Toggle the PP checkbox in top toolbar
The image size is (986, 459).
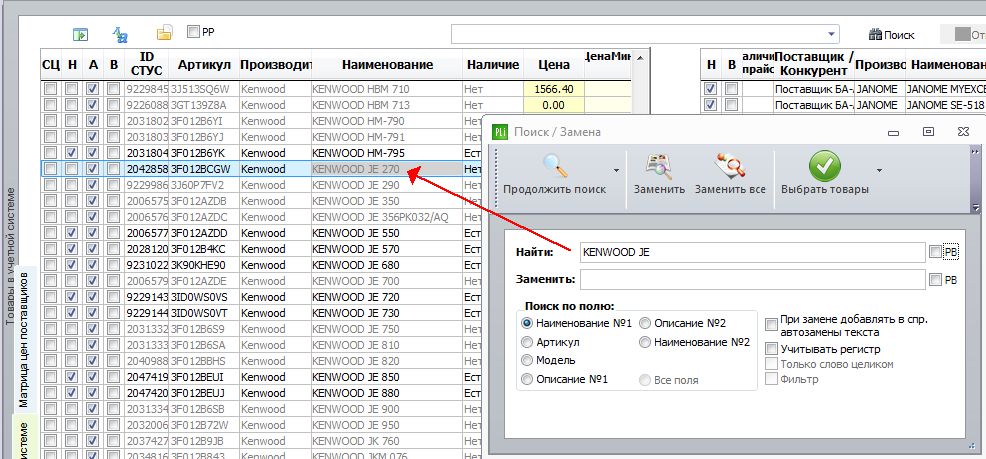click(x=193, y=31)
